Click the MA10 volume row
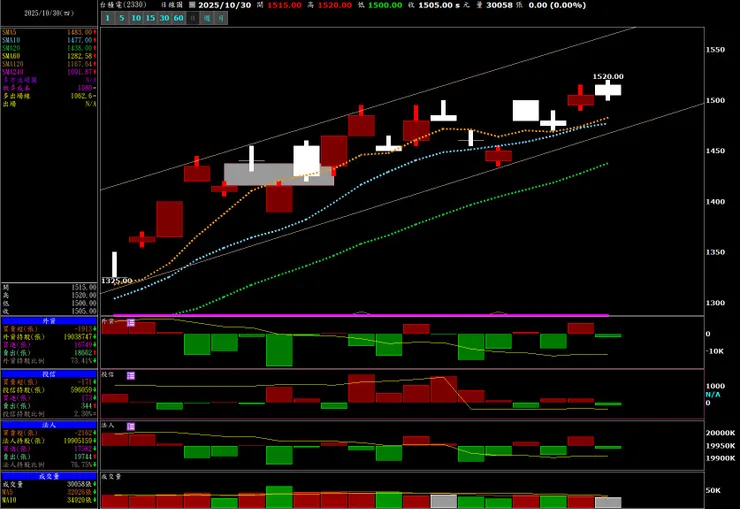Screen dimensions: 740x509 pyautogui.click(x=49, y=500)
